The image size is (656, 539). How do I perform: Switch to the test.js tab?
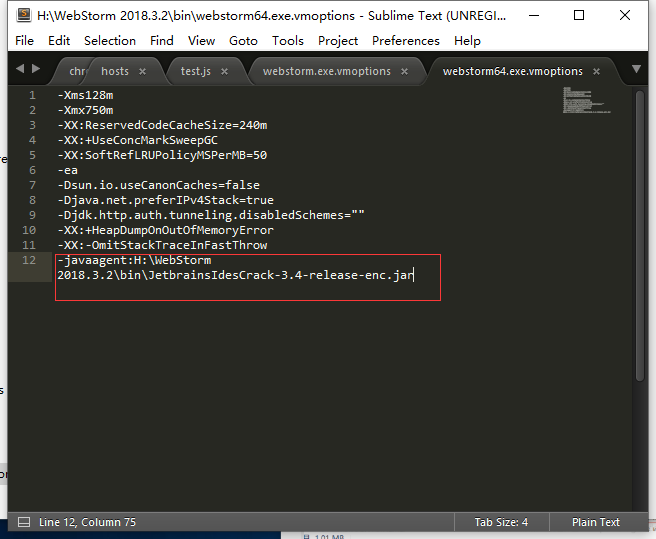point(195,71)
